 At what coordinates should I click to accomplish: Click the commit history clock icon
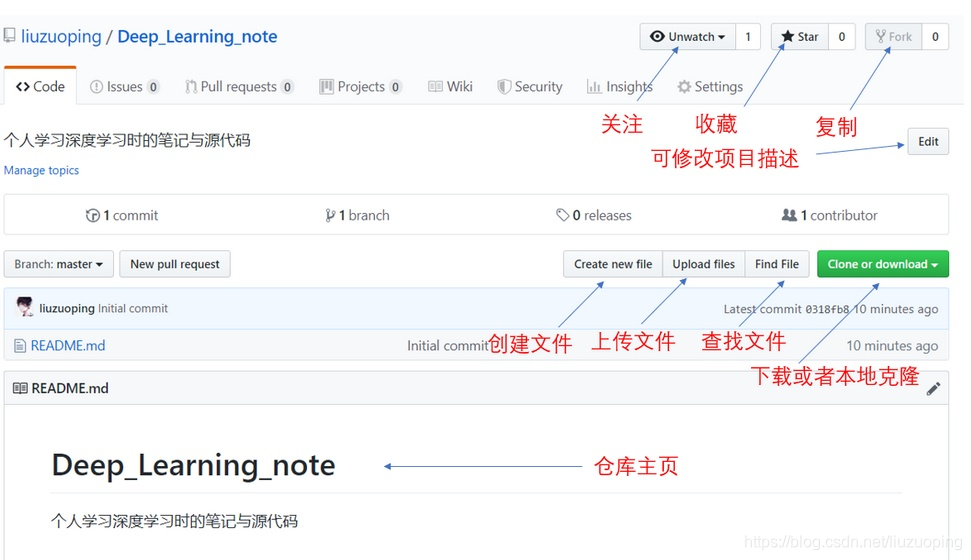coord(92,216)
